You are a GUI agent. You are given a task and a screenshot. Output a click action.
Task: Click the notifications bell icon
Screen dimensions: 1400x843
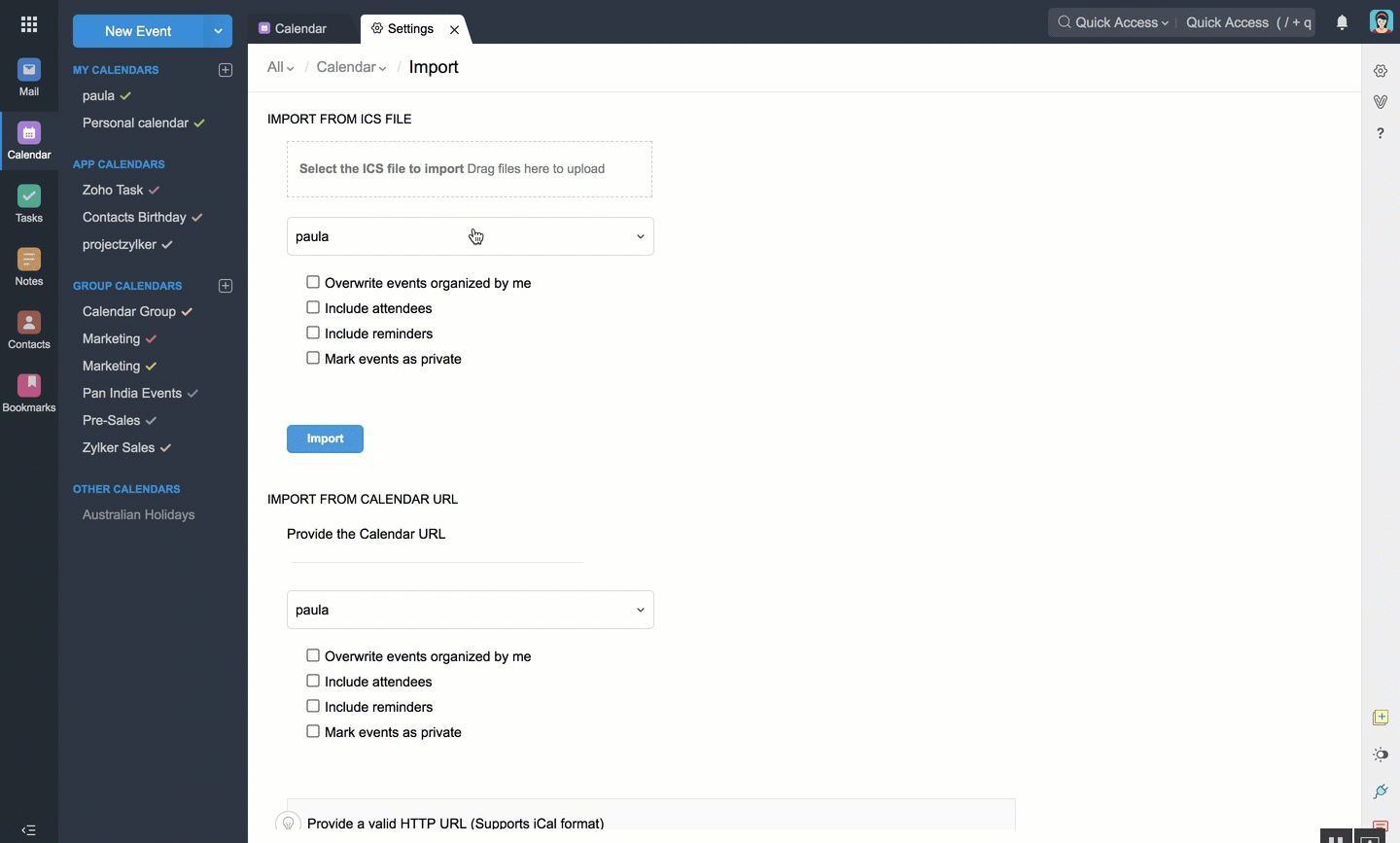(x=1342, y=23)
